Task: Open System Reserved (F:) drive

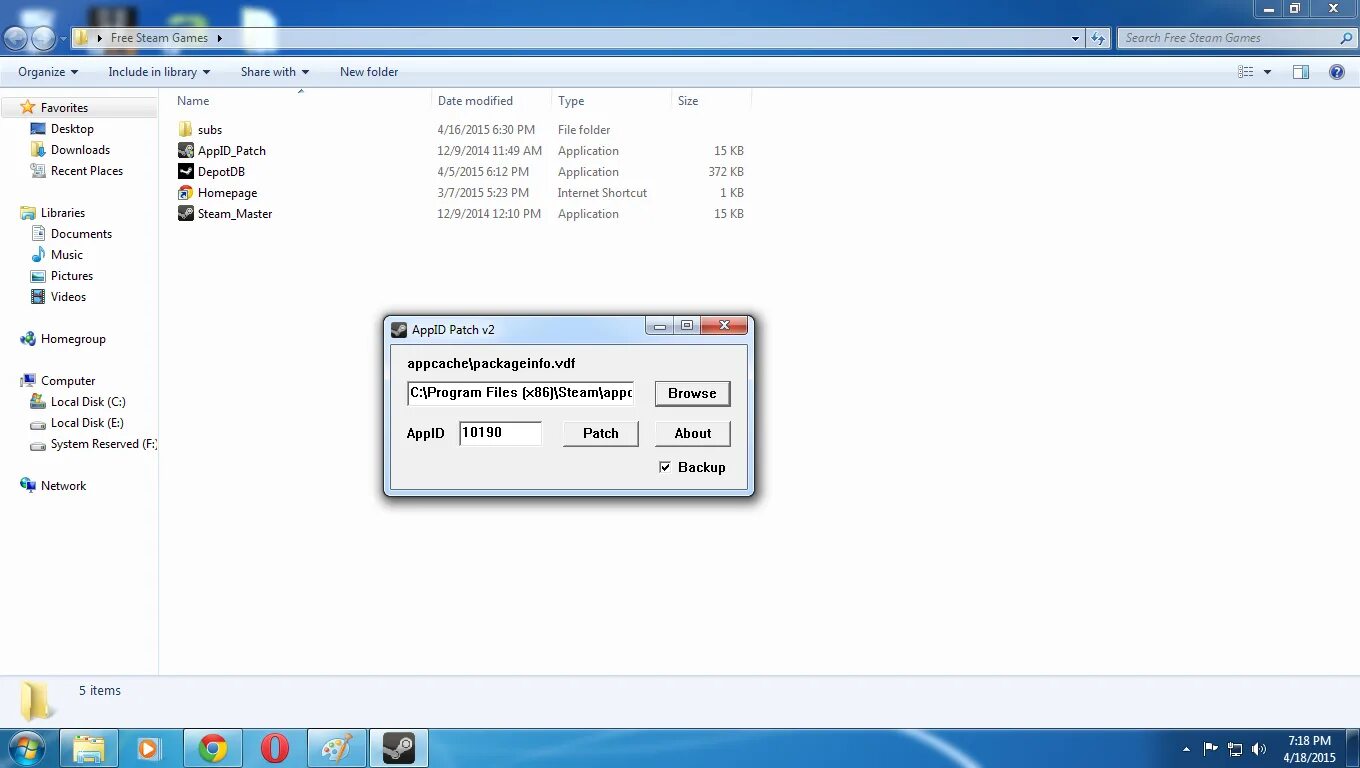Action: coord(104,444)
